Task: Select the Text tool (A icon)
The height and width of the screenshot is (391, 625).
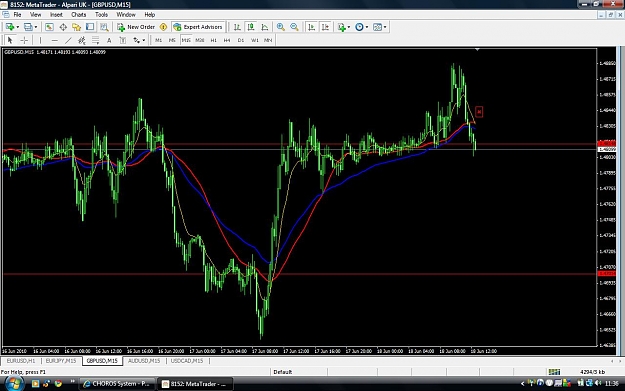Action: [x=109, y=40]
